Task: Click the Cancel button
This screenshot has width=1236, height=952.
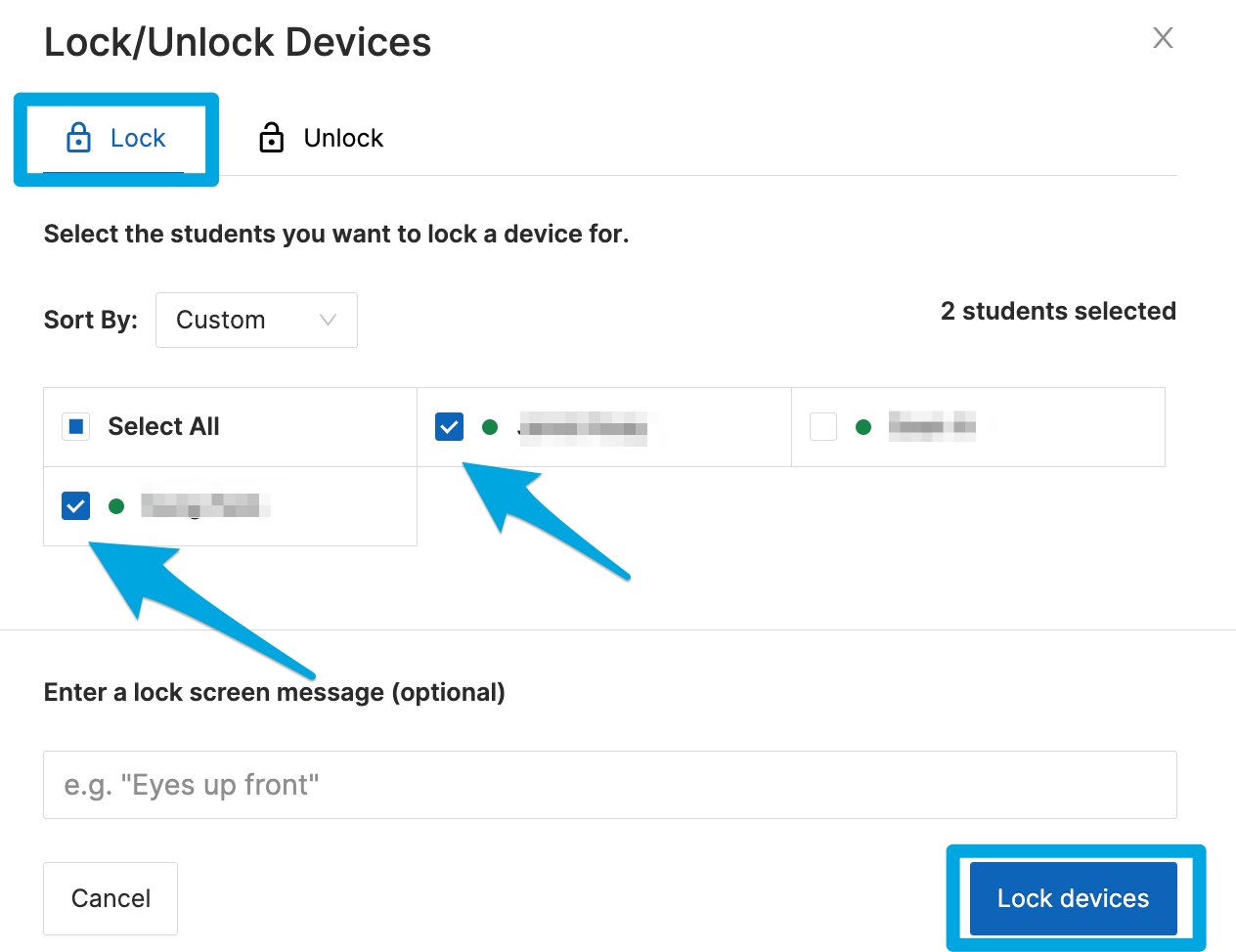Action: point(110,898)
